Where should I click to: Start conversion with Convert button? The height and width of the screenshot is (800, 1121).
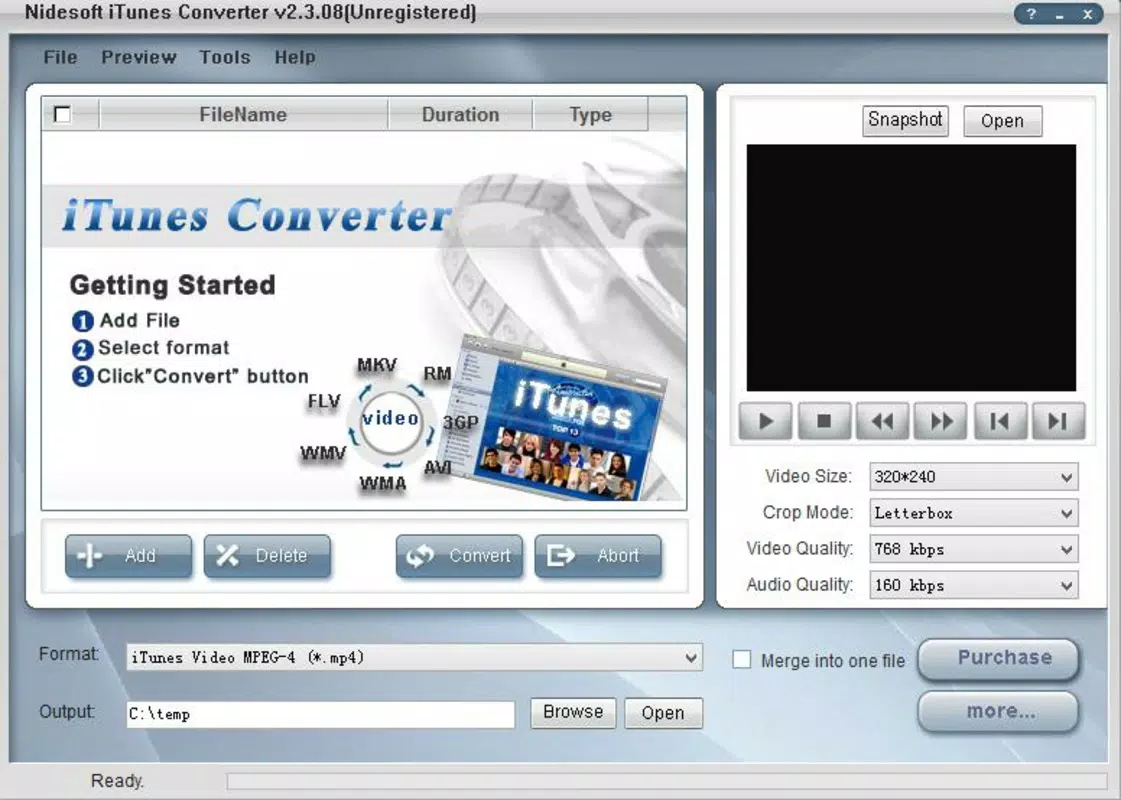pos(459,555)
